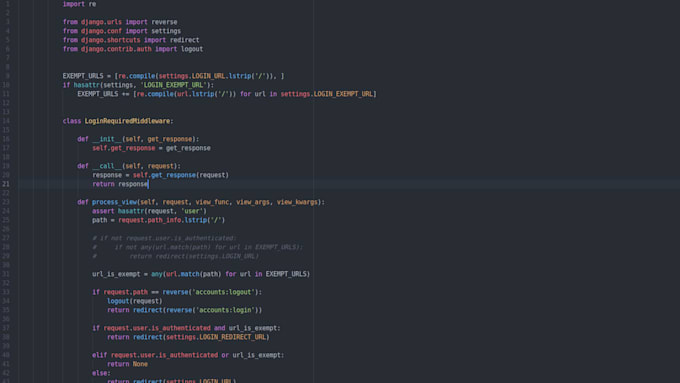Click the 'accounts:login' string literal
This screenshot has height=383, width=680.
[223, 310]
